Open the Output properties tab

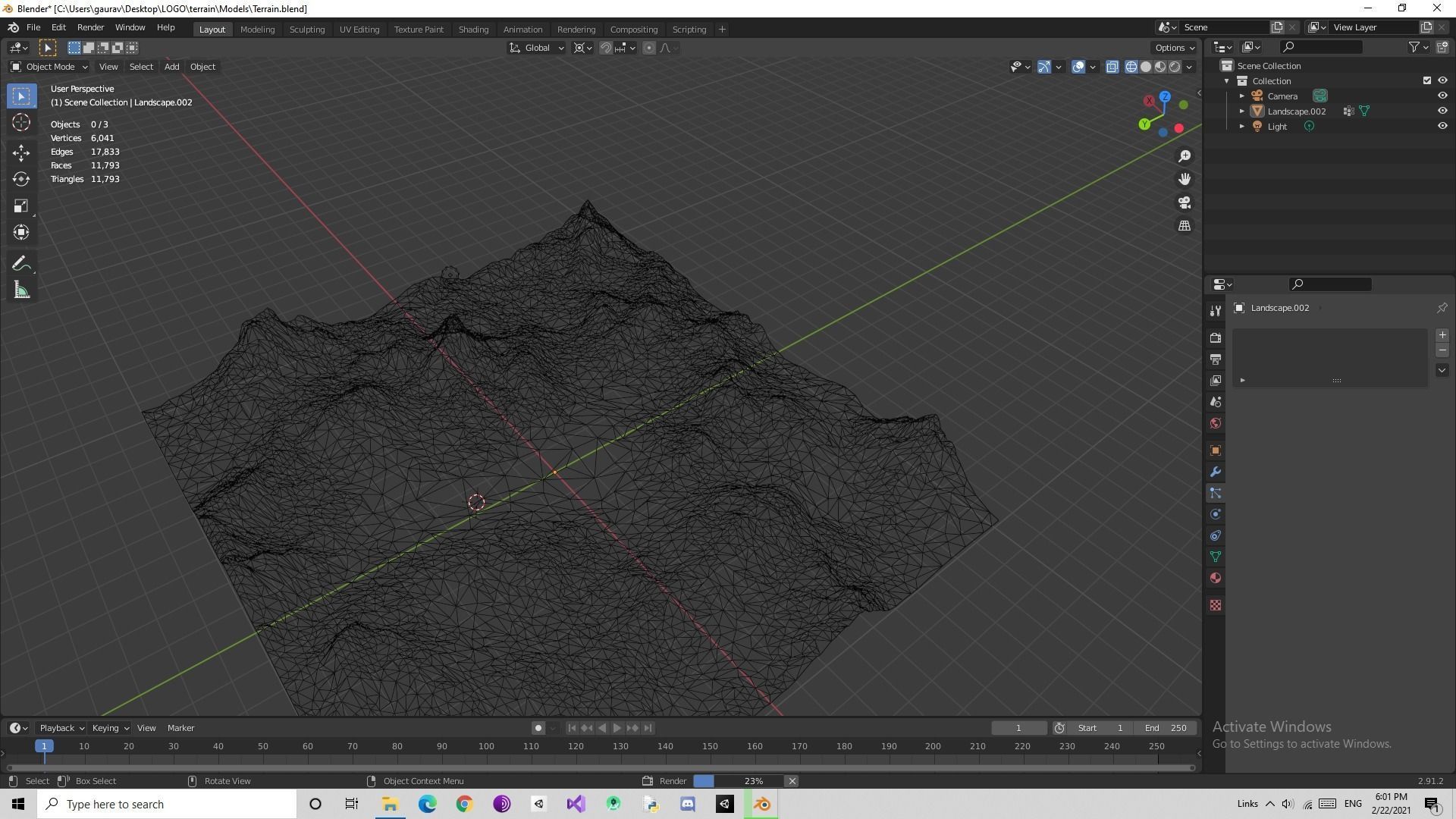point(1216,359)
